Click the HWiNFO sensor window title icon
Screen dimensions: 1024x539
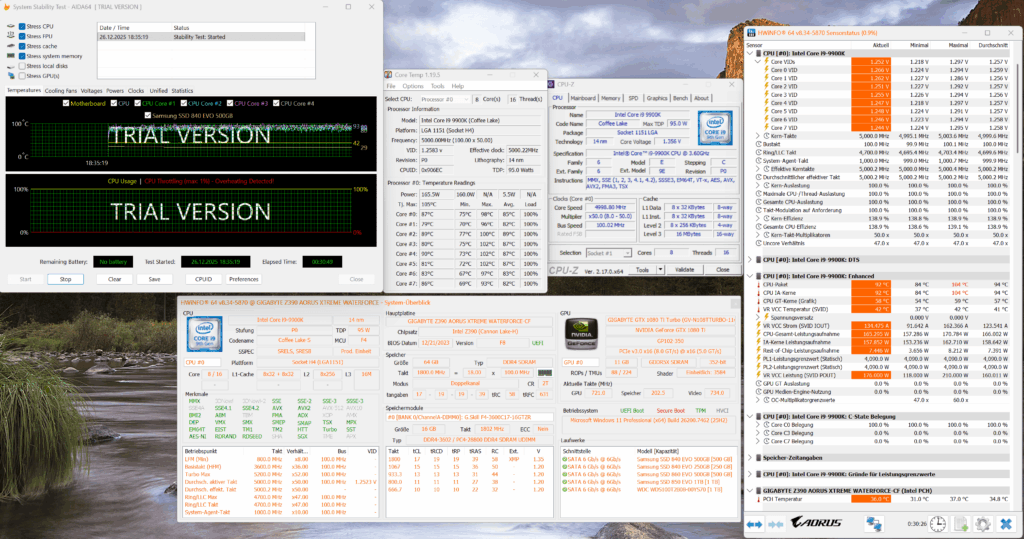pos(752,33)
